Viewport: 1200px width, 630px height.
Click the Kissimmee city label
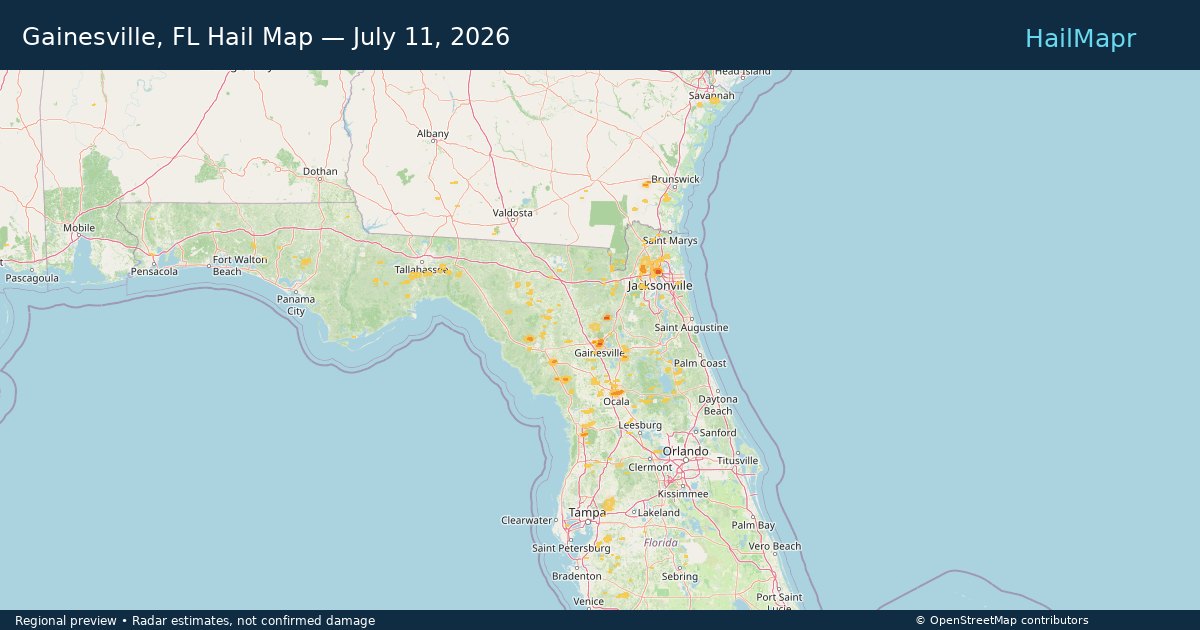point(683,494)
